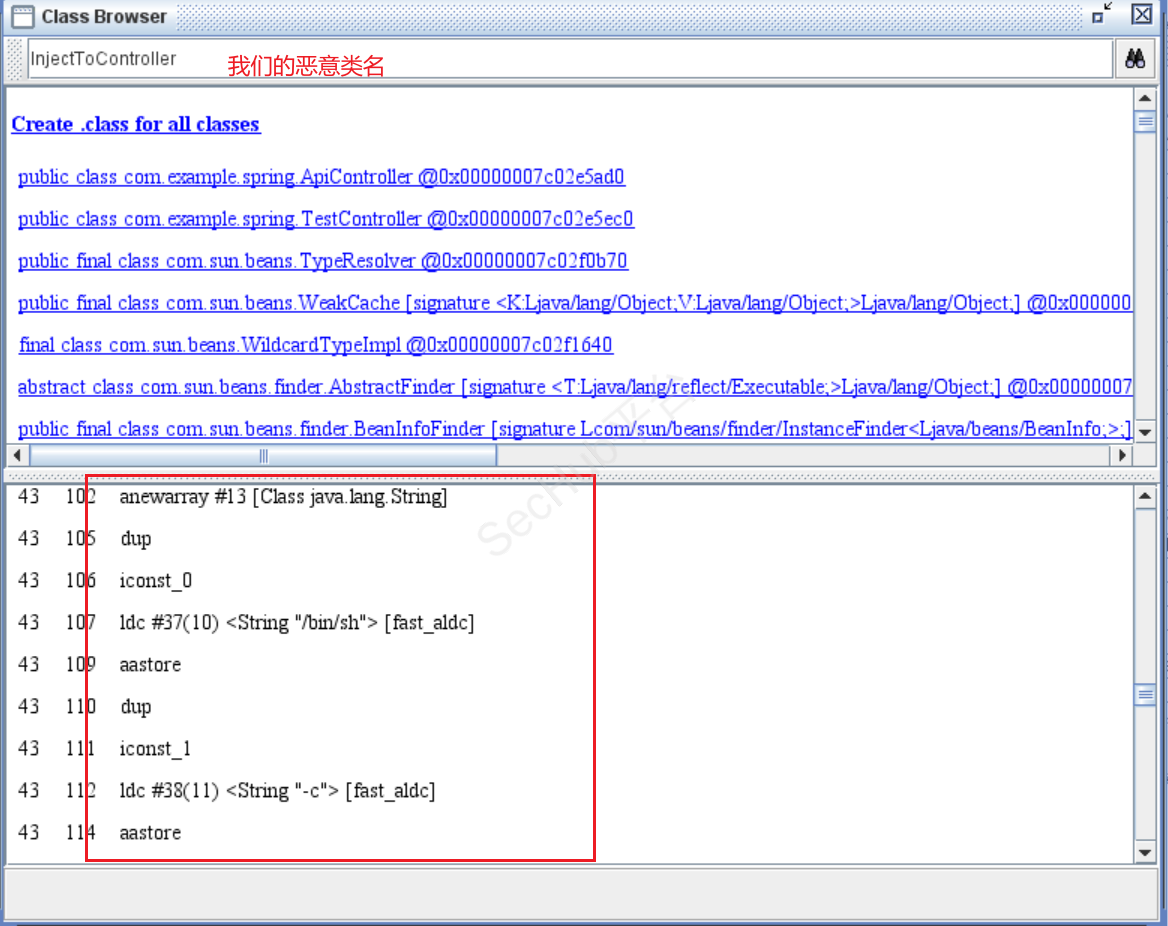1168x926 pixels.
Task: Open Create .class for all classes link
Action: (x=135, y=125)
